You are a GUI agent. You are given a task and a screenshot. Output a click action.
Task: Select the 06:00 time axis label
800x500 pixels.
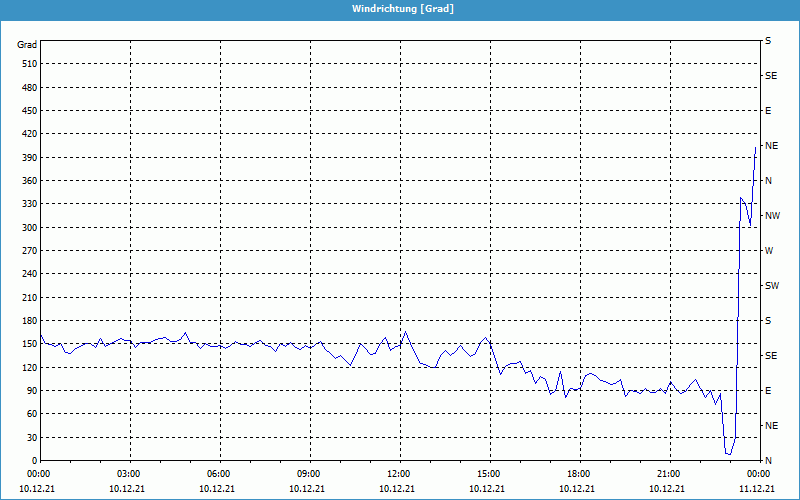(219, 474)
